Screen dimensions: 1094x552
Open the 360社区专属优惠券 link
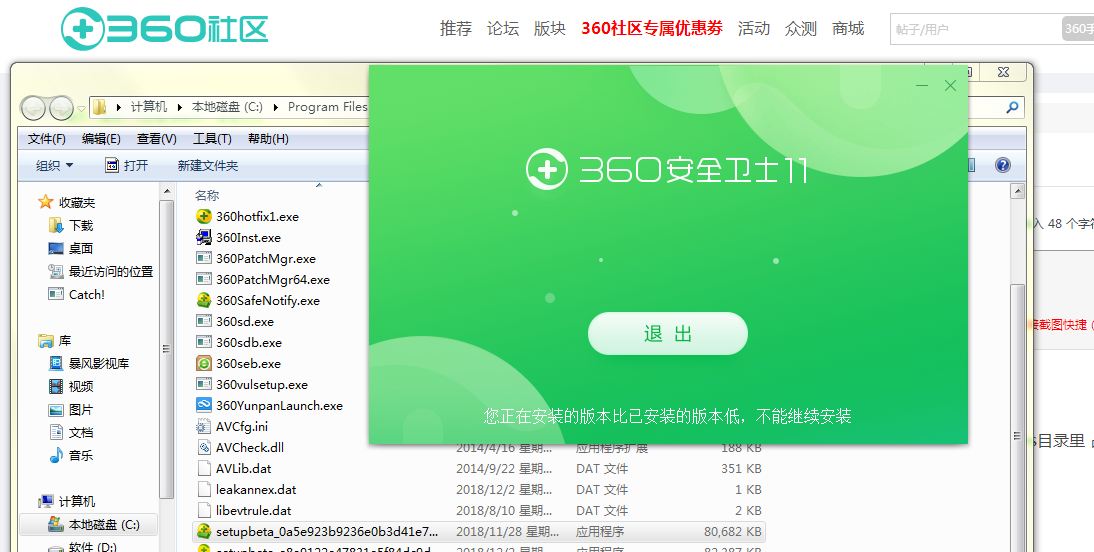[x=652, y=29]
